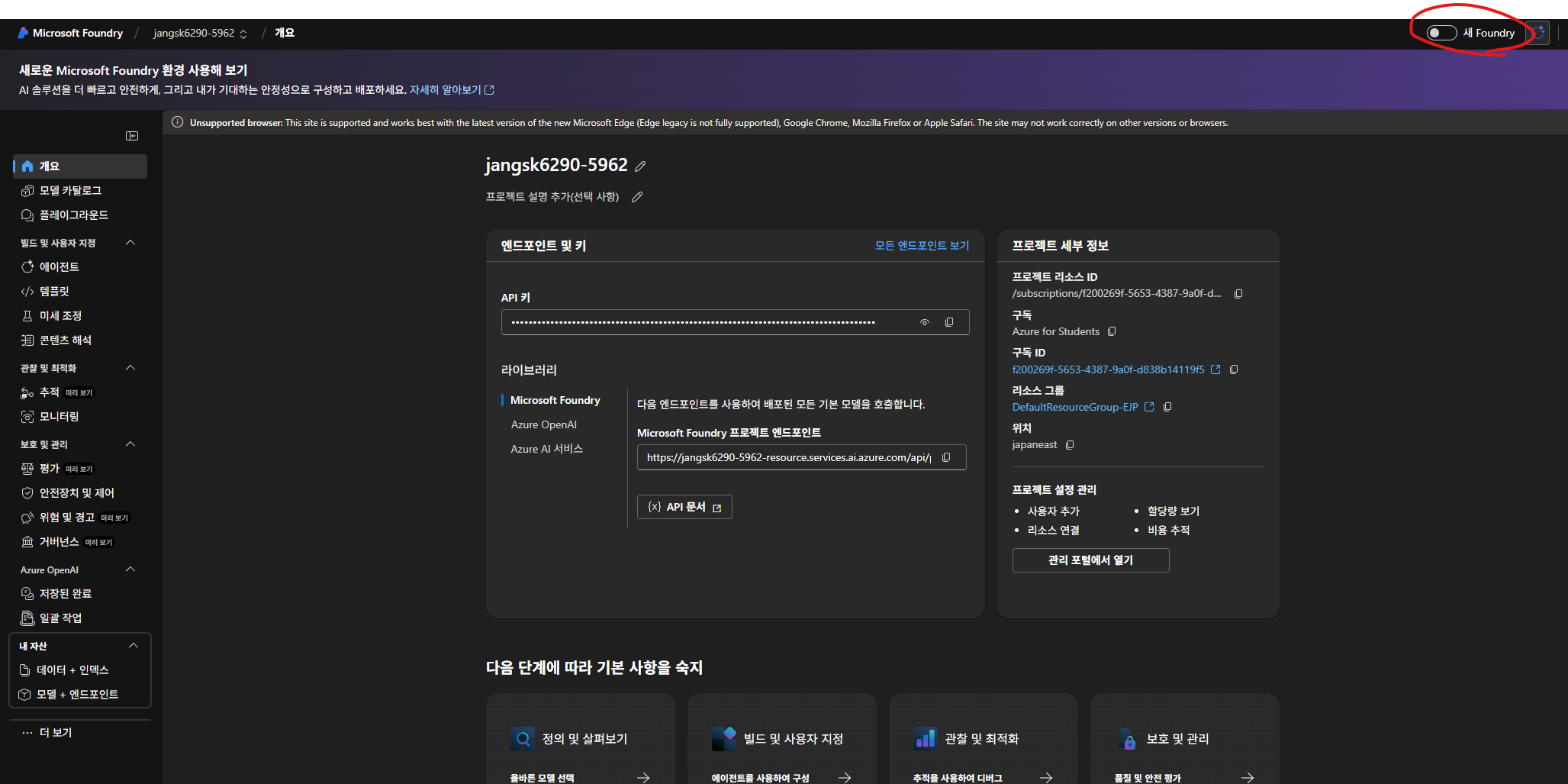1568x784 pixels.
Task: Collapse the Azure OpenAI sidebar section
Action: 130,569
